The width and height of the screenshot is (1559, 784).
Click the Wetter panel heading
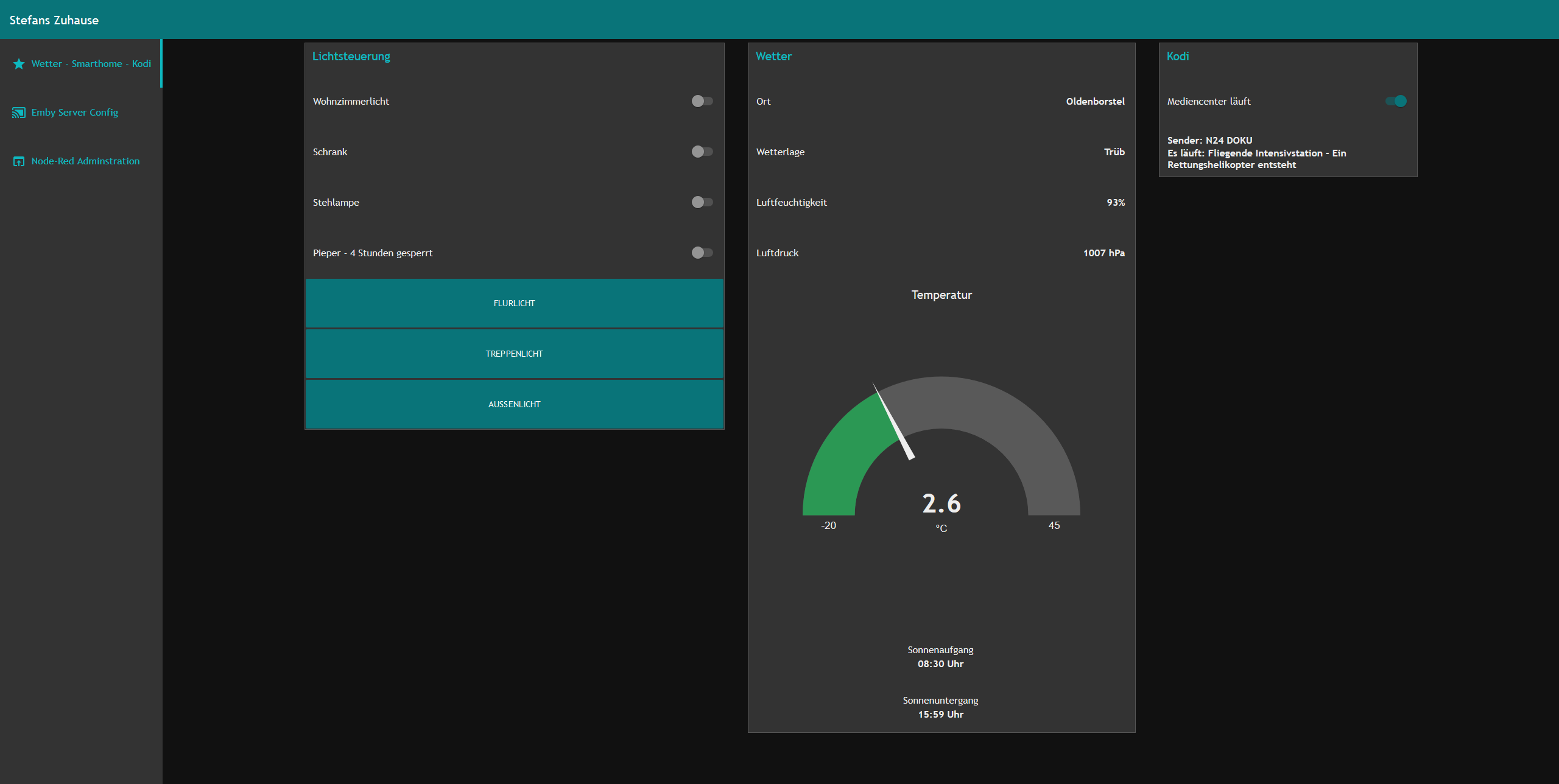tap(773, 57)
